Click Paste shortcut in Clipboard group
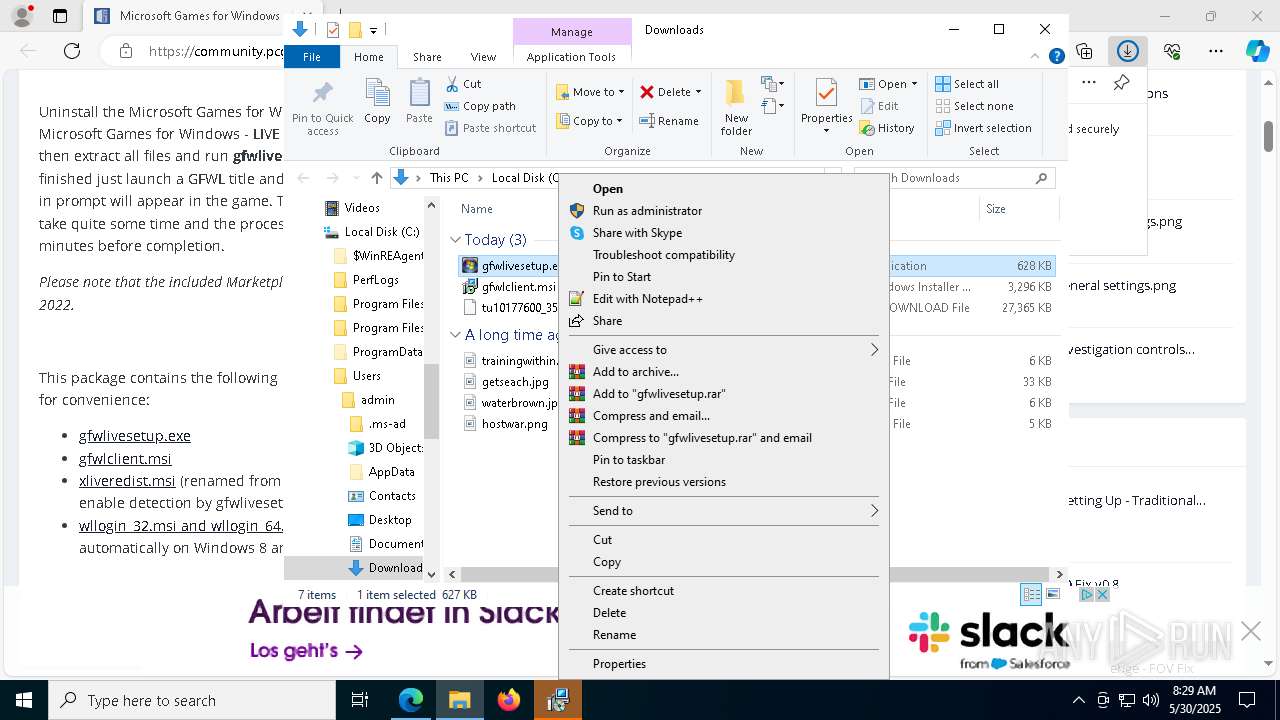 point(490,128)
